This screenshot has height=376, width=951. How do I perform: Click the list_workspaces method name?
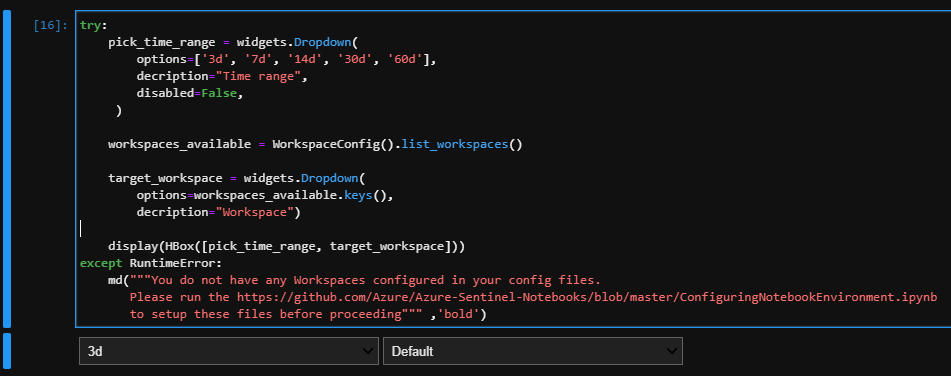454,144
